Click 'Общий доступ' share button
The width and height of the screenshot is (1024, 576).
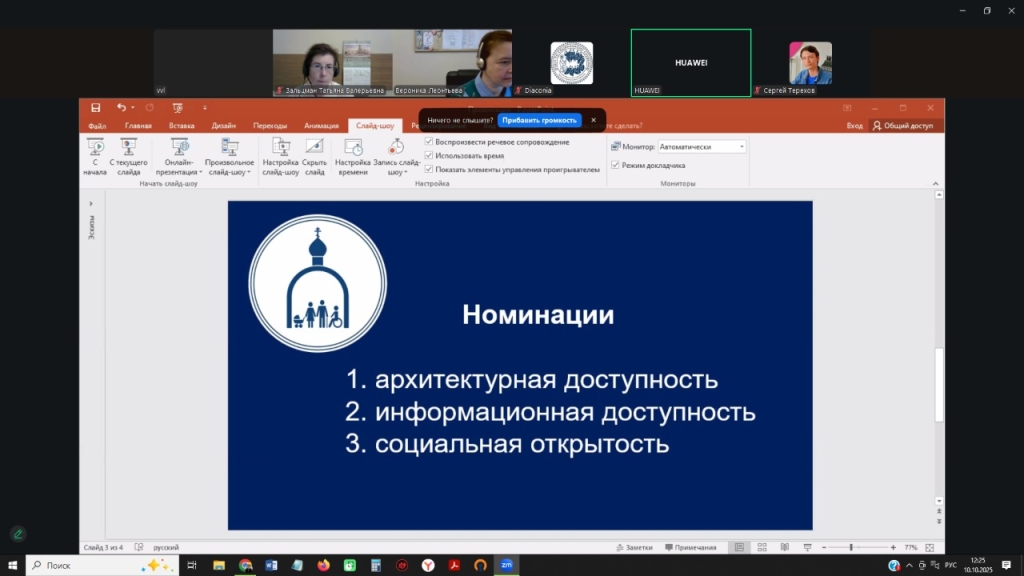[902, 126]
